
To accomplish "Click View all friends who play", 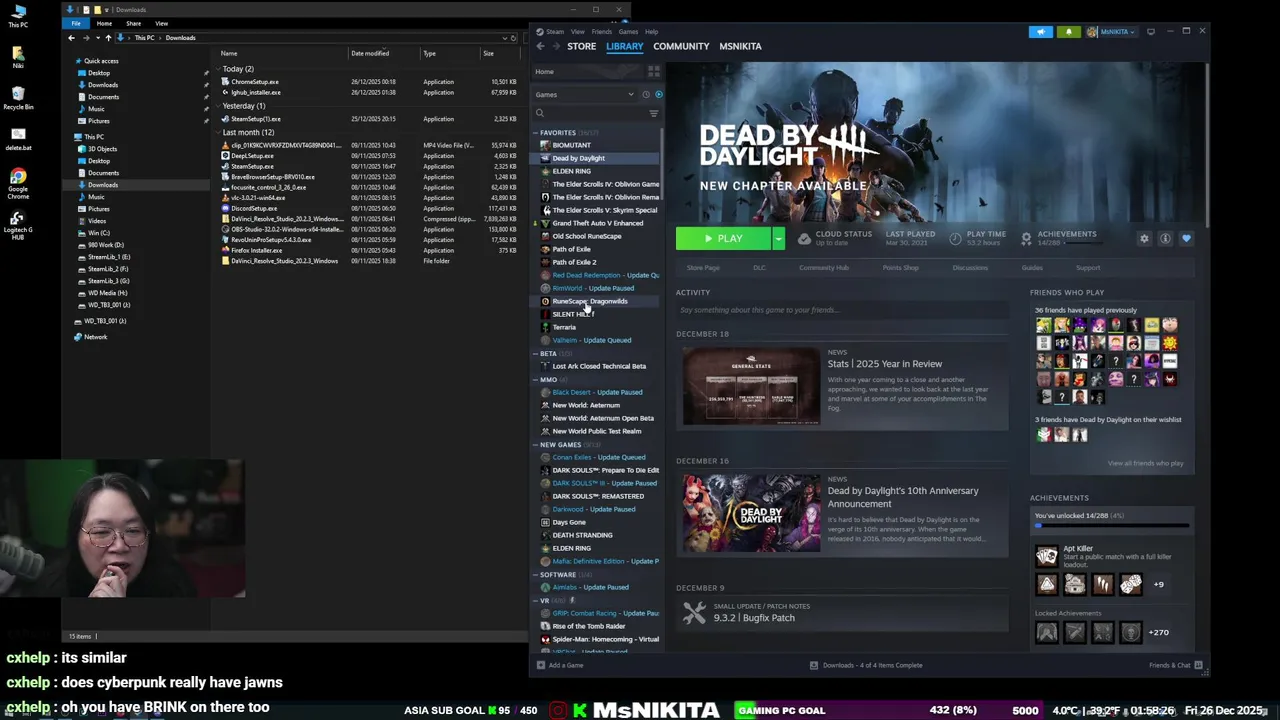I will point(1145,463).
